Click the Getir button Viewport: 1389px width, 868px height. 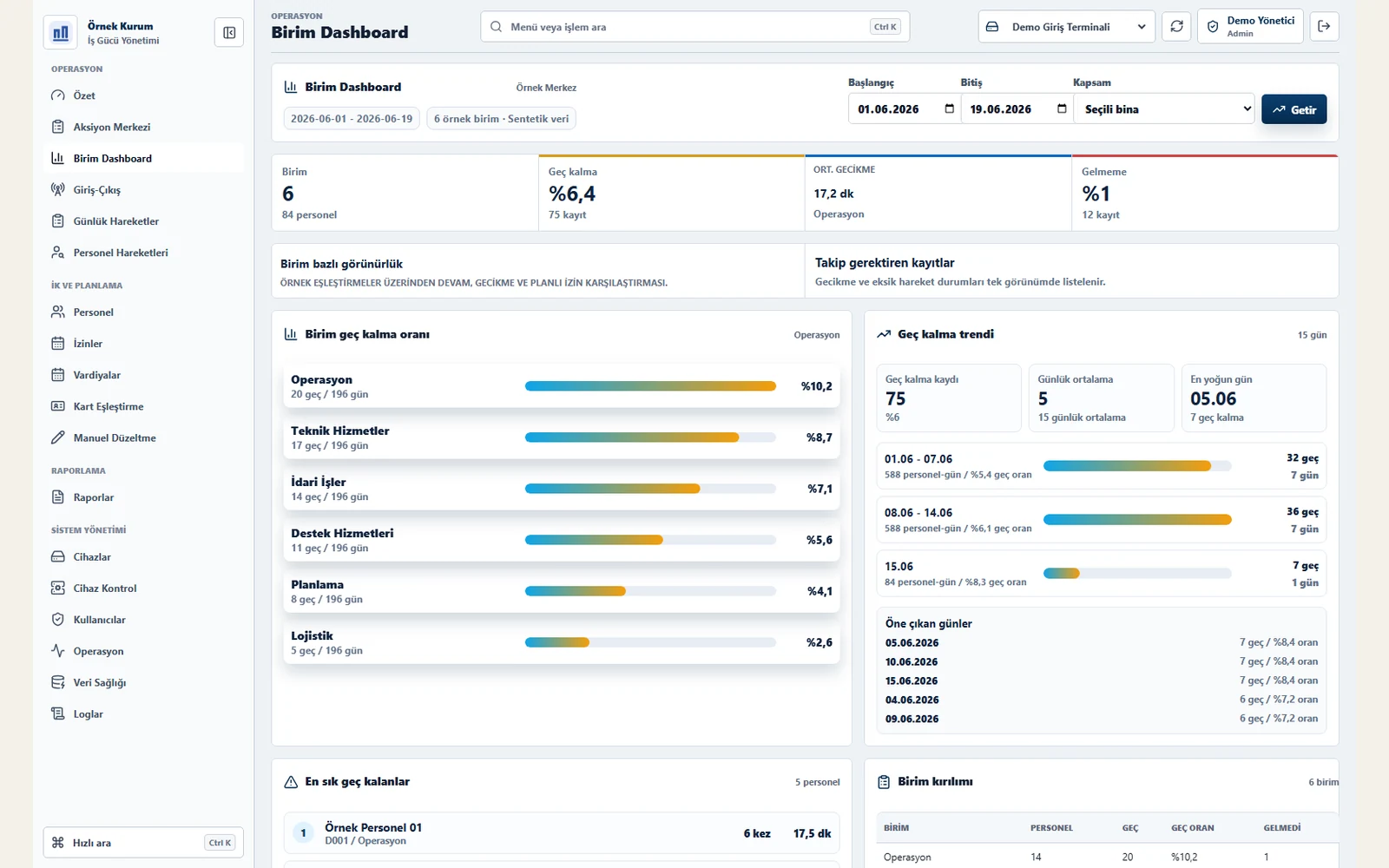click(1294, 109)
